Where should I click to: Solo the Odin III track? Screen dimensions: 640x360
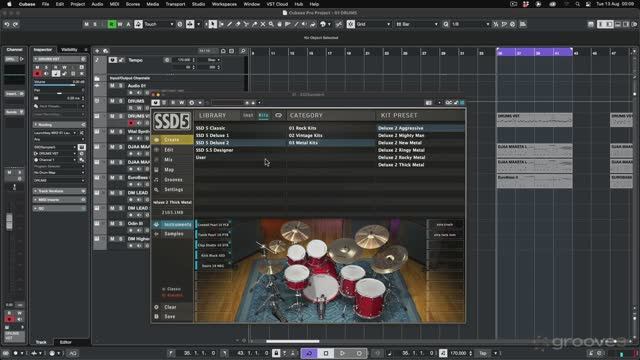pos(121,223)
